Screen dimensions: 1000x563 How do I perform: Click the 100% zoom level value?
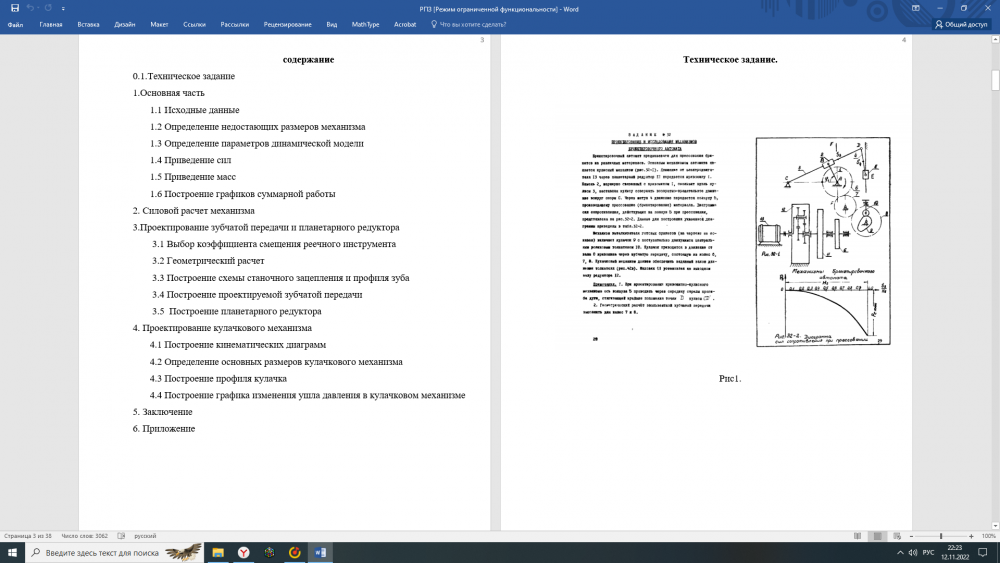(989, 536)
